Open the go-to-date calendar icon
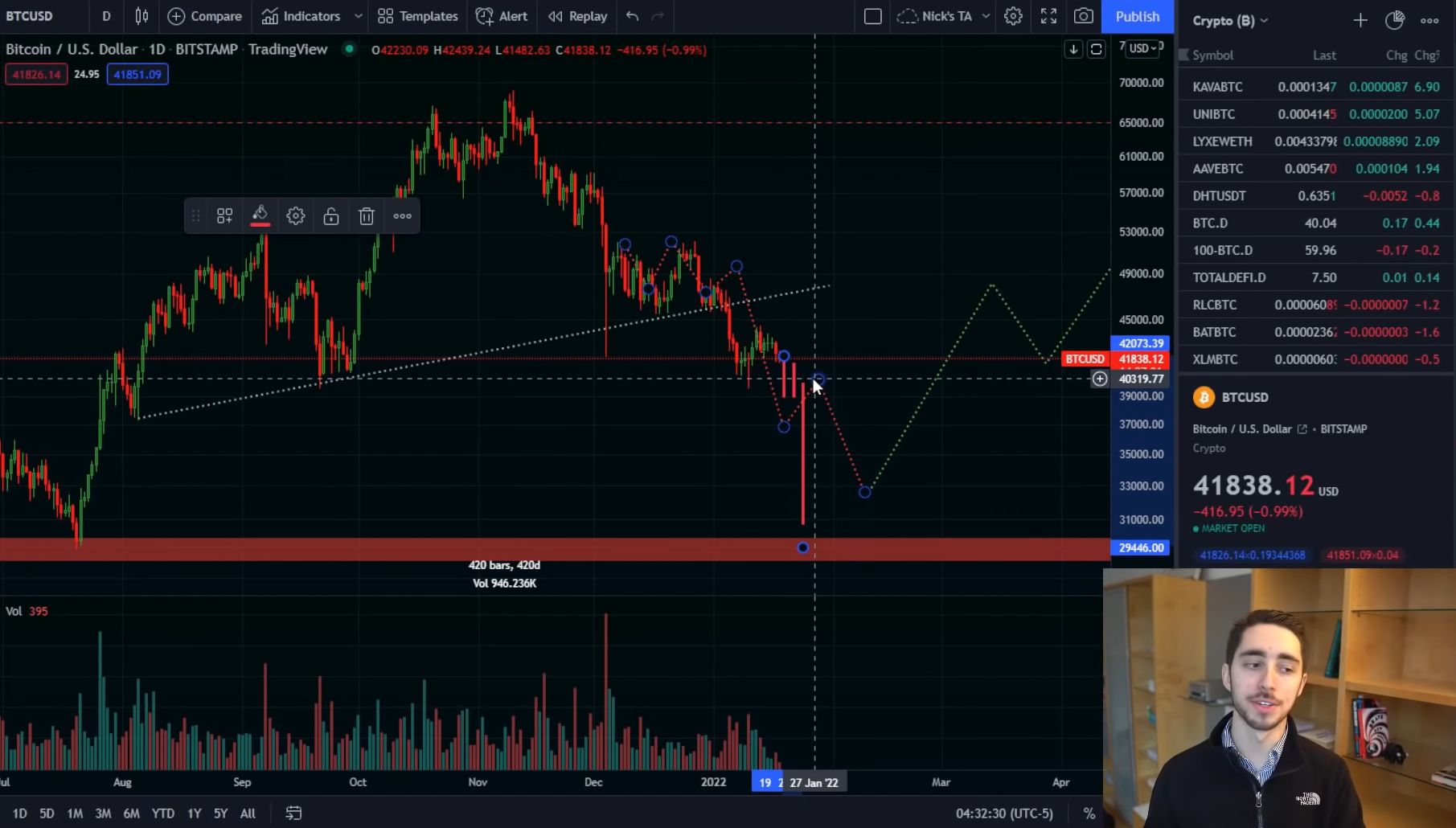Screen dimensions: 1456x828 (293, 814)
